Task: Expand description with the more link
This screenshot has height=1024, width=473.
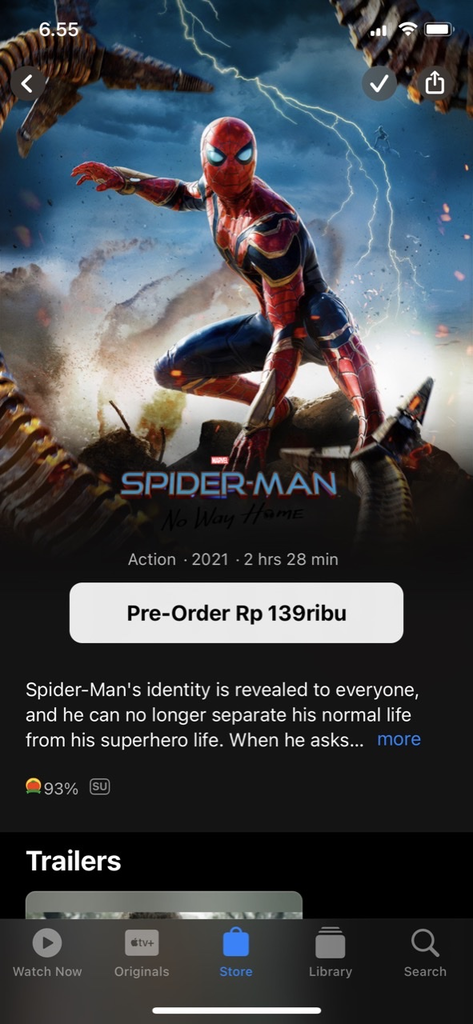Action: (x=399, y=739)
